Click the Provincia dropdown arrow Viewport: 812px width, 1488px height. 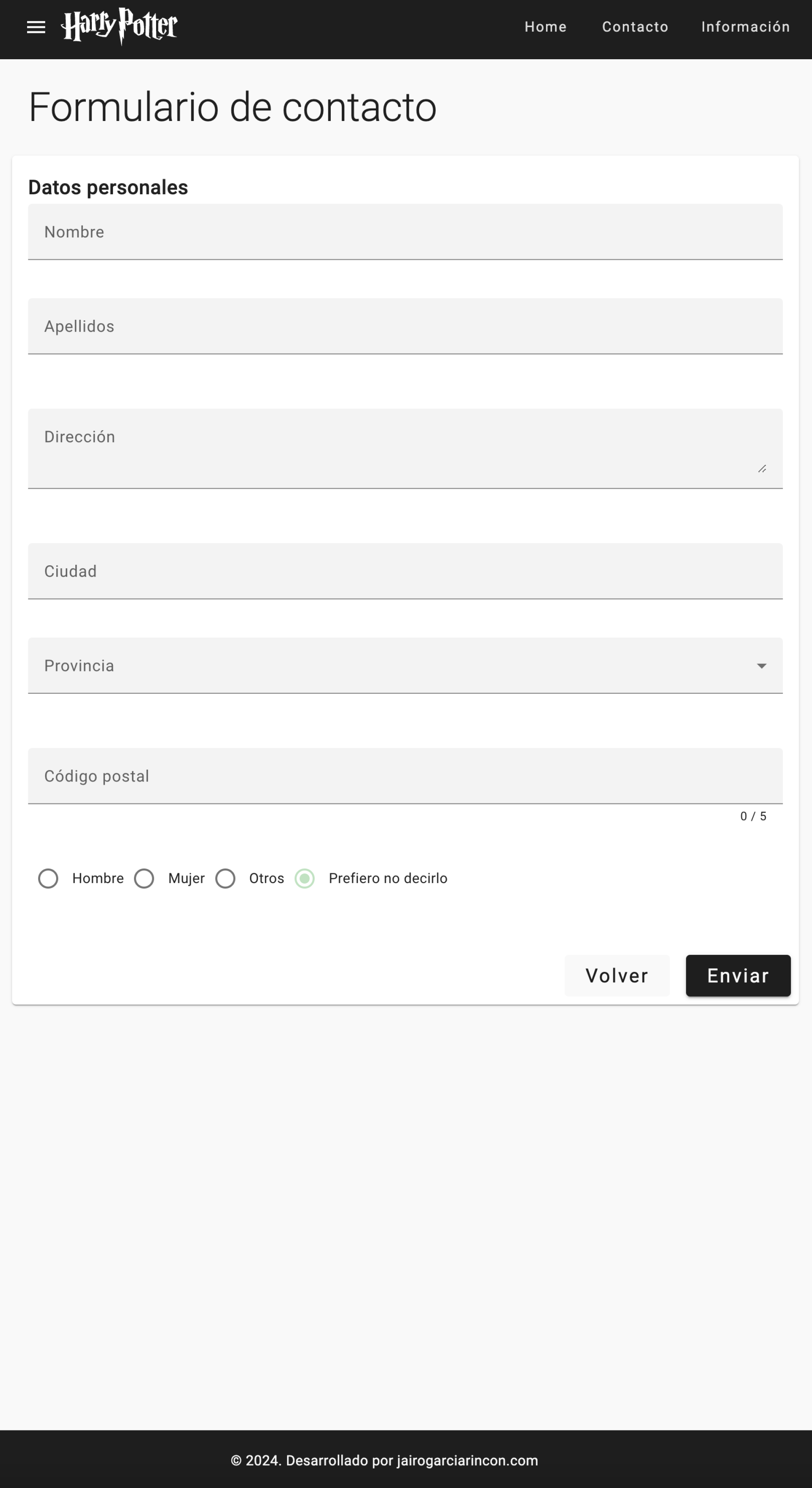762,666
